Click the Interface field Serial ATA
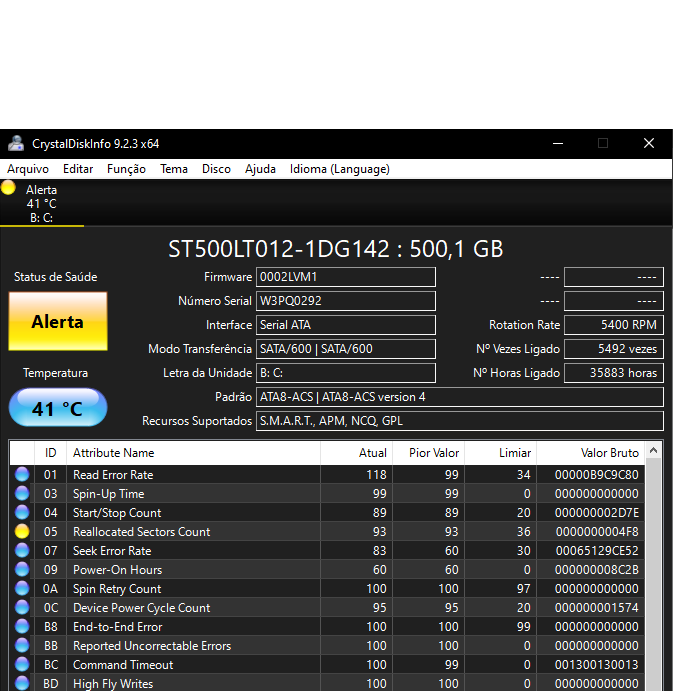 [x=346, y=325]
